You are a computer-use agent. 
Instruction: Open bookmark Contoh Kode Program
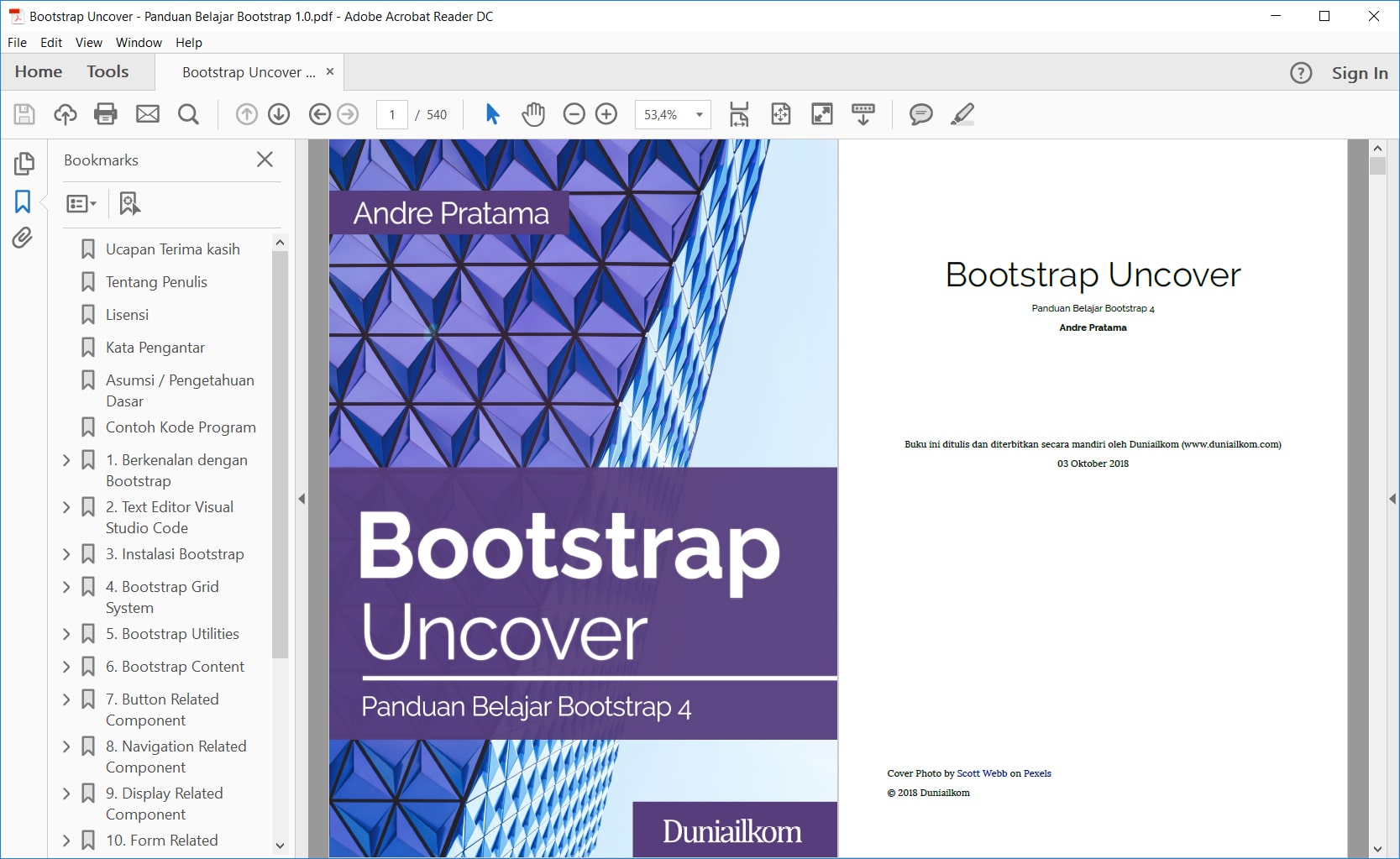click(x=181, y=427)
